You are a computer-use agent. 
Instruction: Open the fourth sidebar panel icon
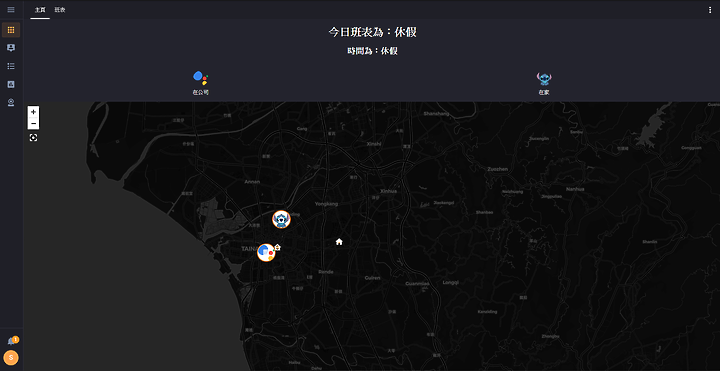point(11,84)
